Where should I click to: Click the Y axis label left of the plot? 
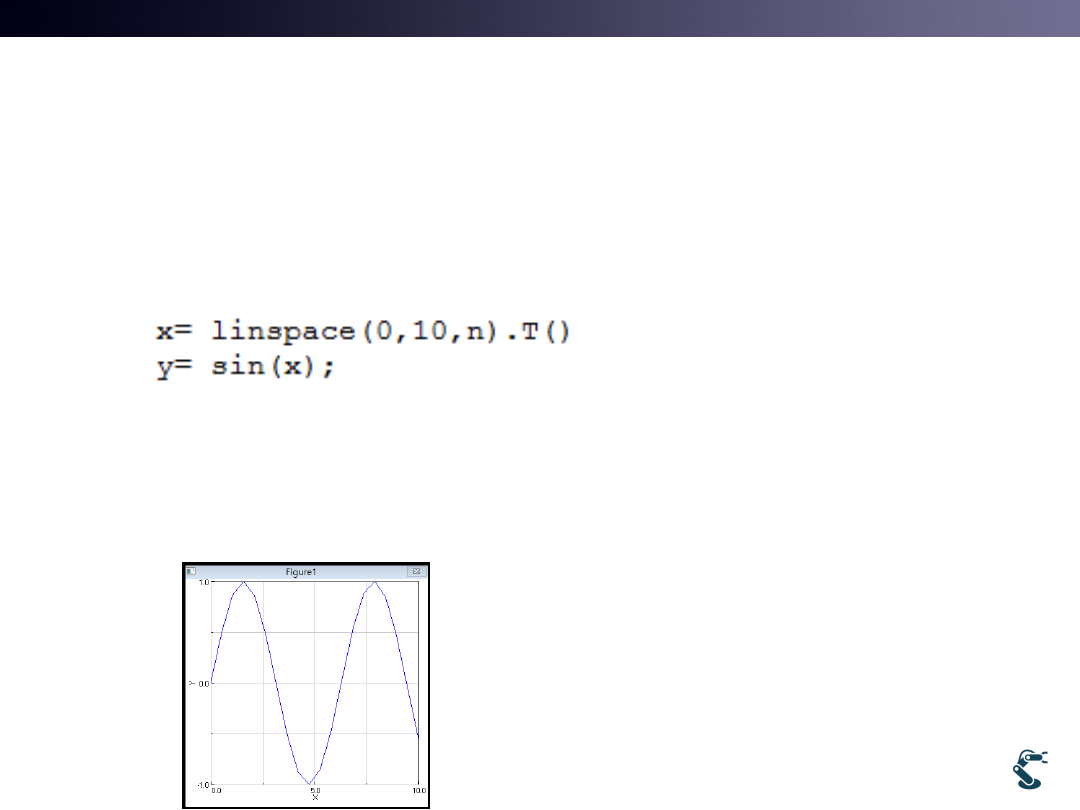click(x=191, y=682)
